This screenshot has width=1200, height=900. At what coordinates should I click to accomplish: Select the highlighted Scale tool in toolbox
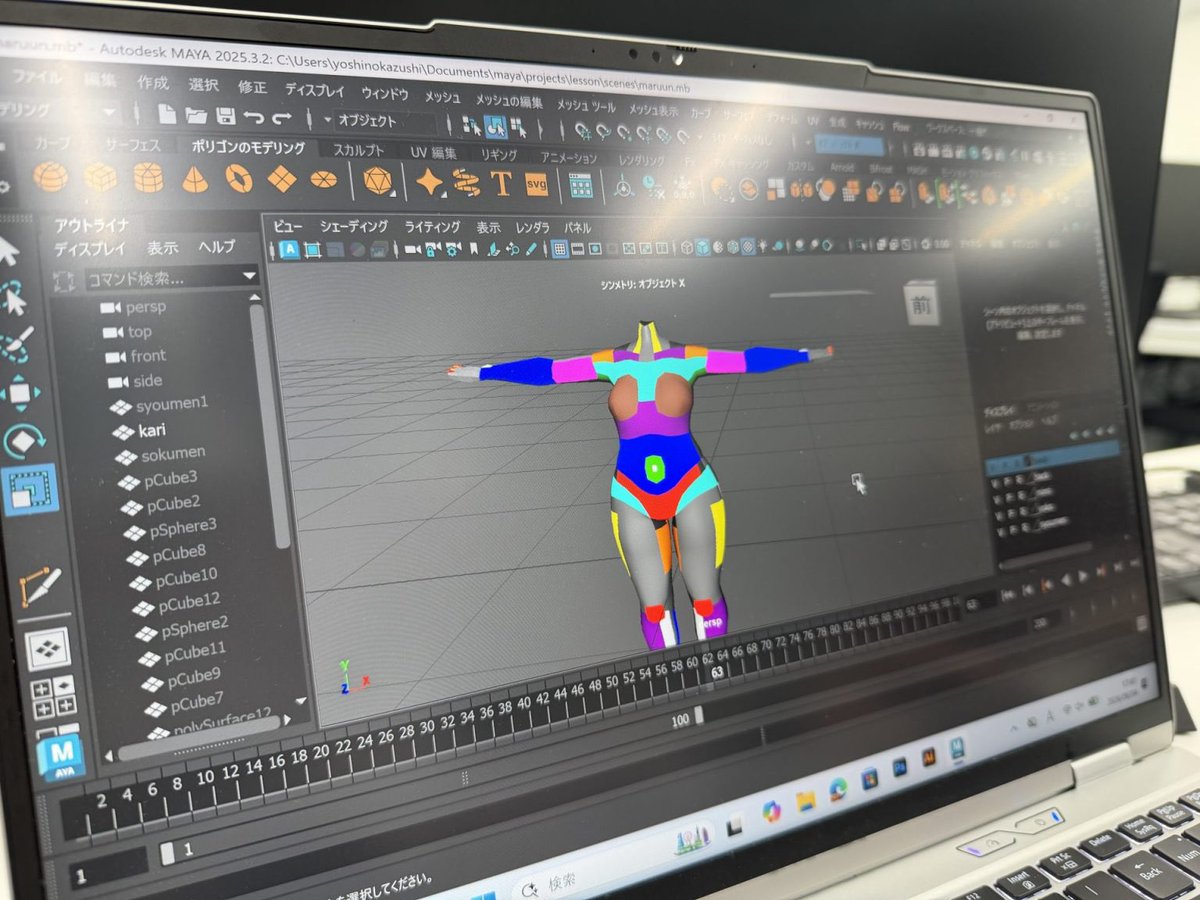pos(30,489)
